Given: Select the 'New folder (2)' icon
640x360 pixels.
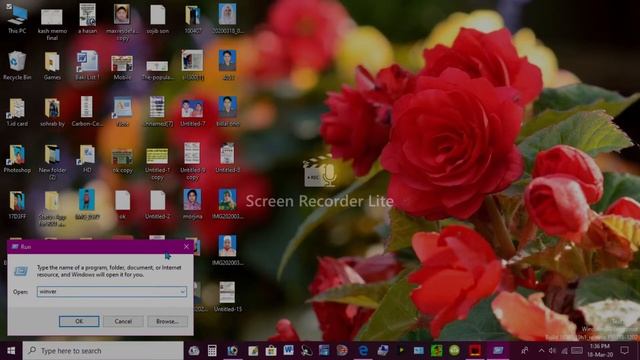Looking at the screenshot, I should [x=52, y=162].
